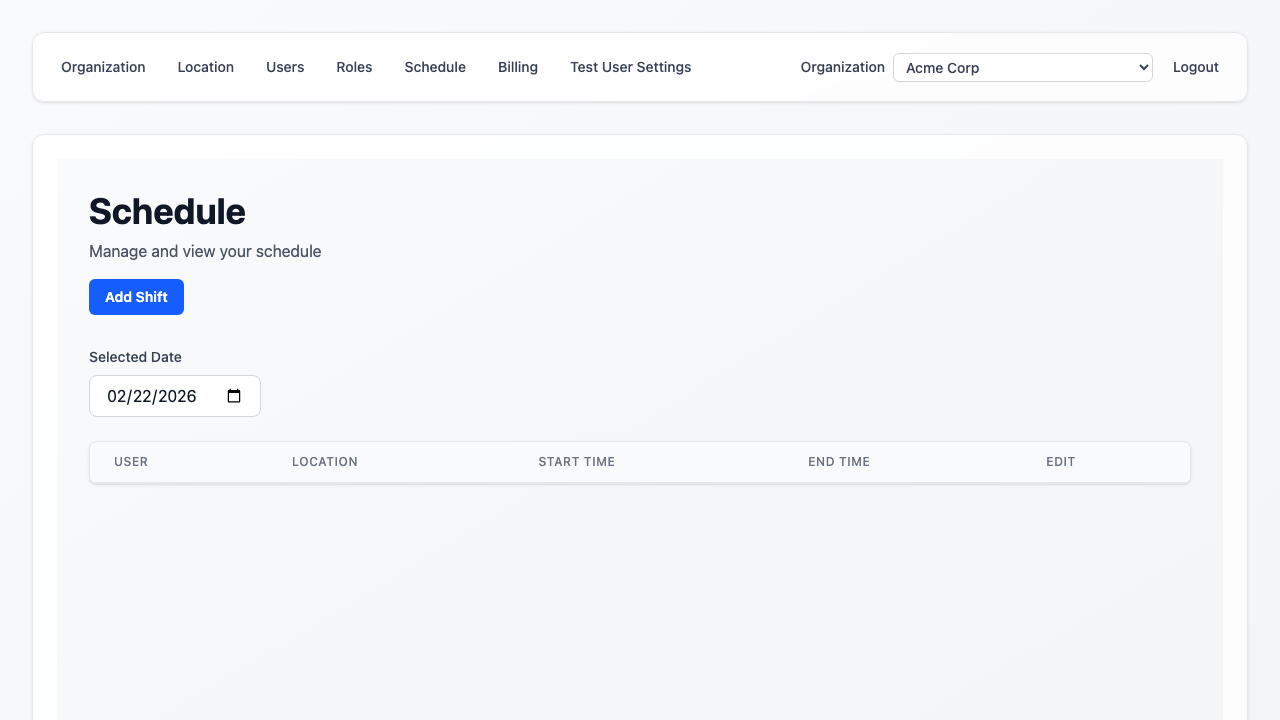
Task: Open Test User Settings
Action: click(x=630, y=67)
